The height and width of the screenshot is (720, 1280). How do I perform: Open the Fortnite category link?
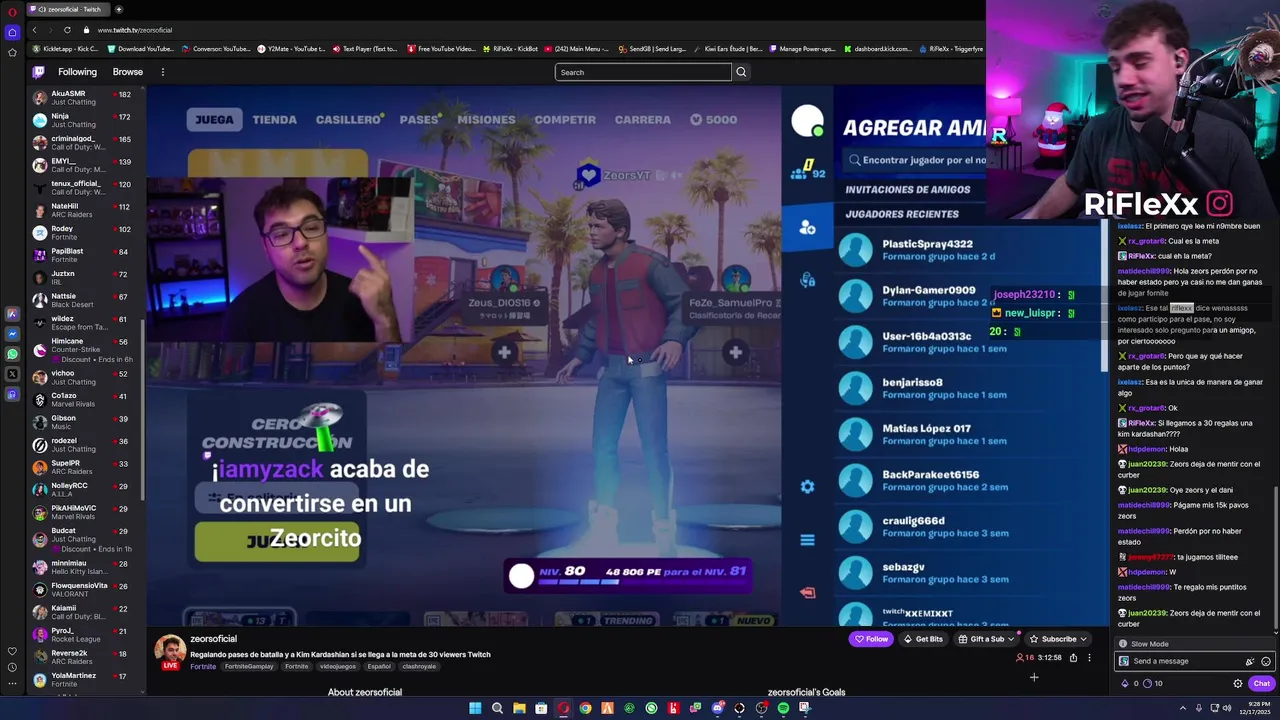(x=202, y=667)
